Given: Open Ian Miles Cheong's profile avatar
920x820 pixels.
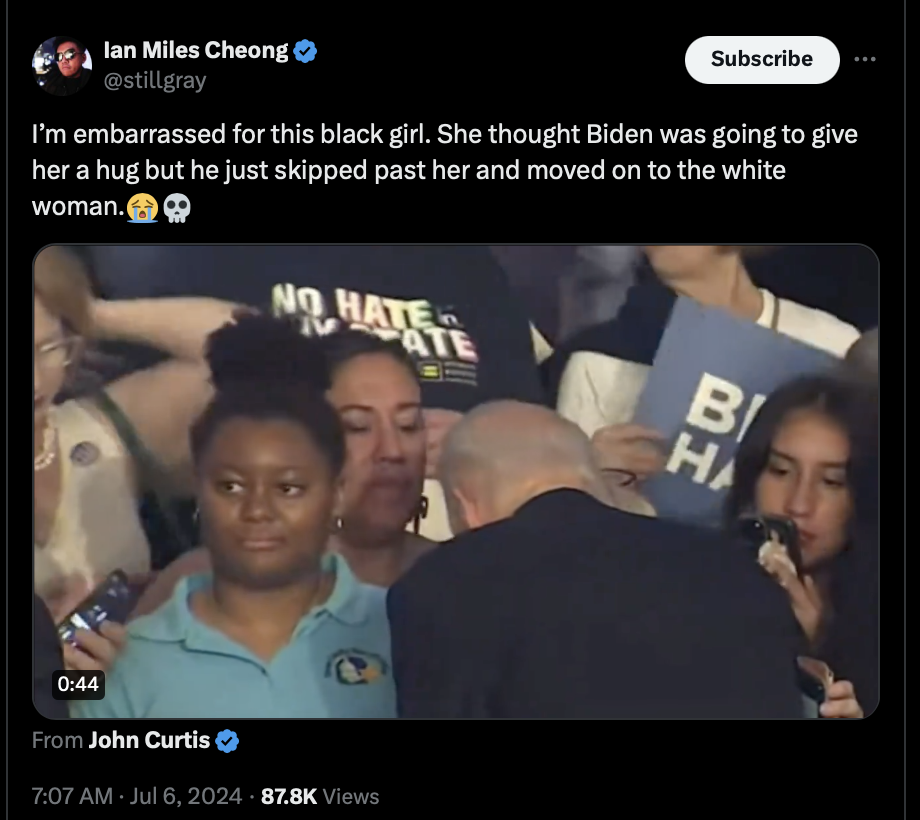Looking at the screenshot, I should point(62,65).
